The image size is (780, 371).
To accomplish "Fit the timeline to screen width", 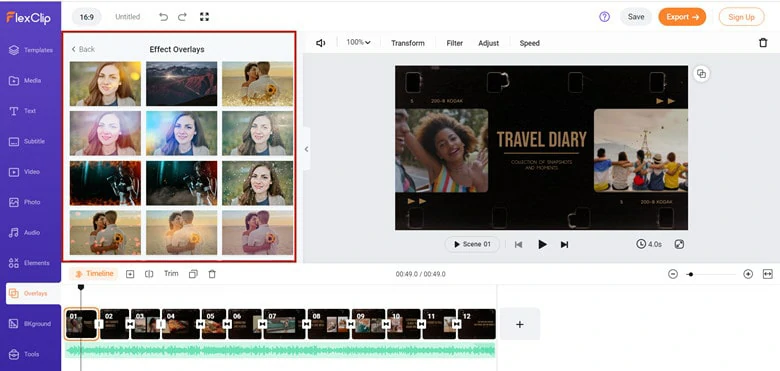I will click(x=768, y=274).
